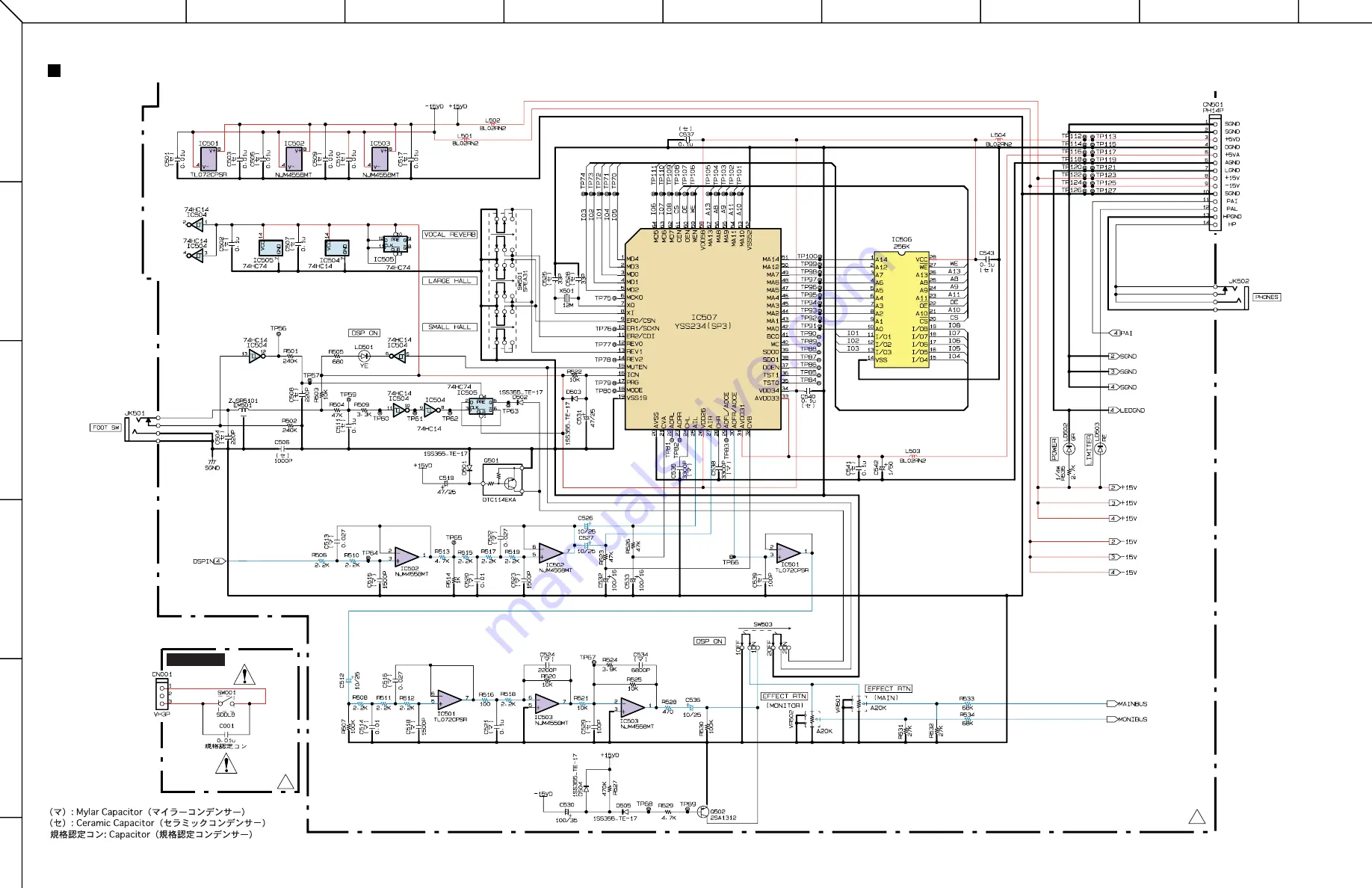Click the JK502 jack label
The image size is (1372, 888).
(1239, 282)
